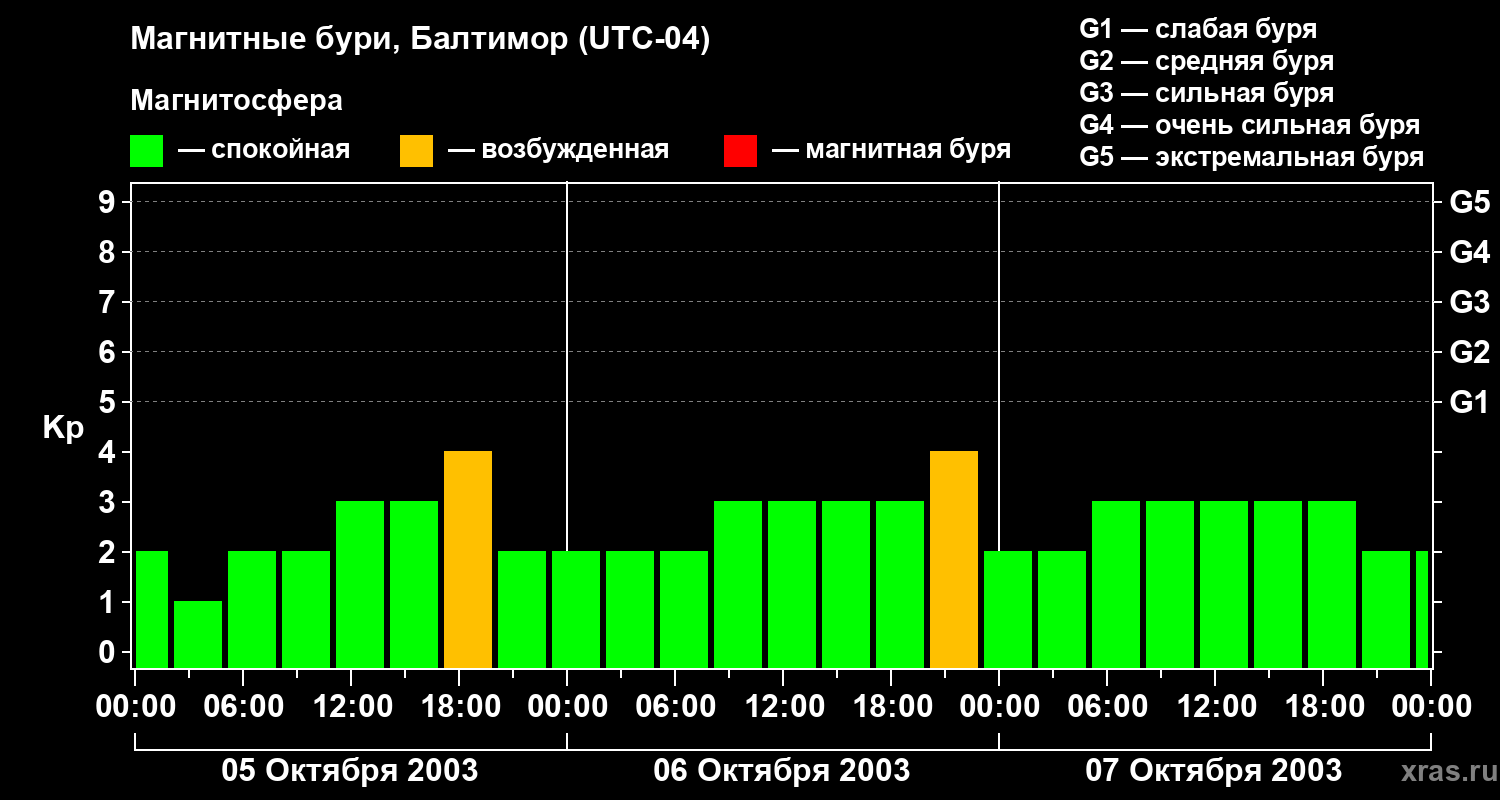Click the 12:00 time label above 05 Октября
The height and width of the screenshot is (800, 1500).
(351, 706)
